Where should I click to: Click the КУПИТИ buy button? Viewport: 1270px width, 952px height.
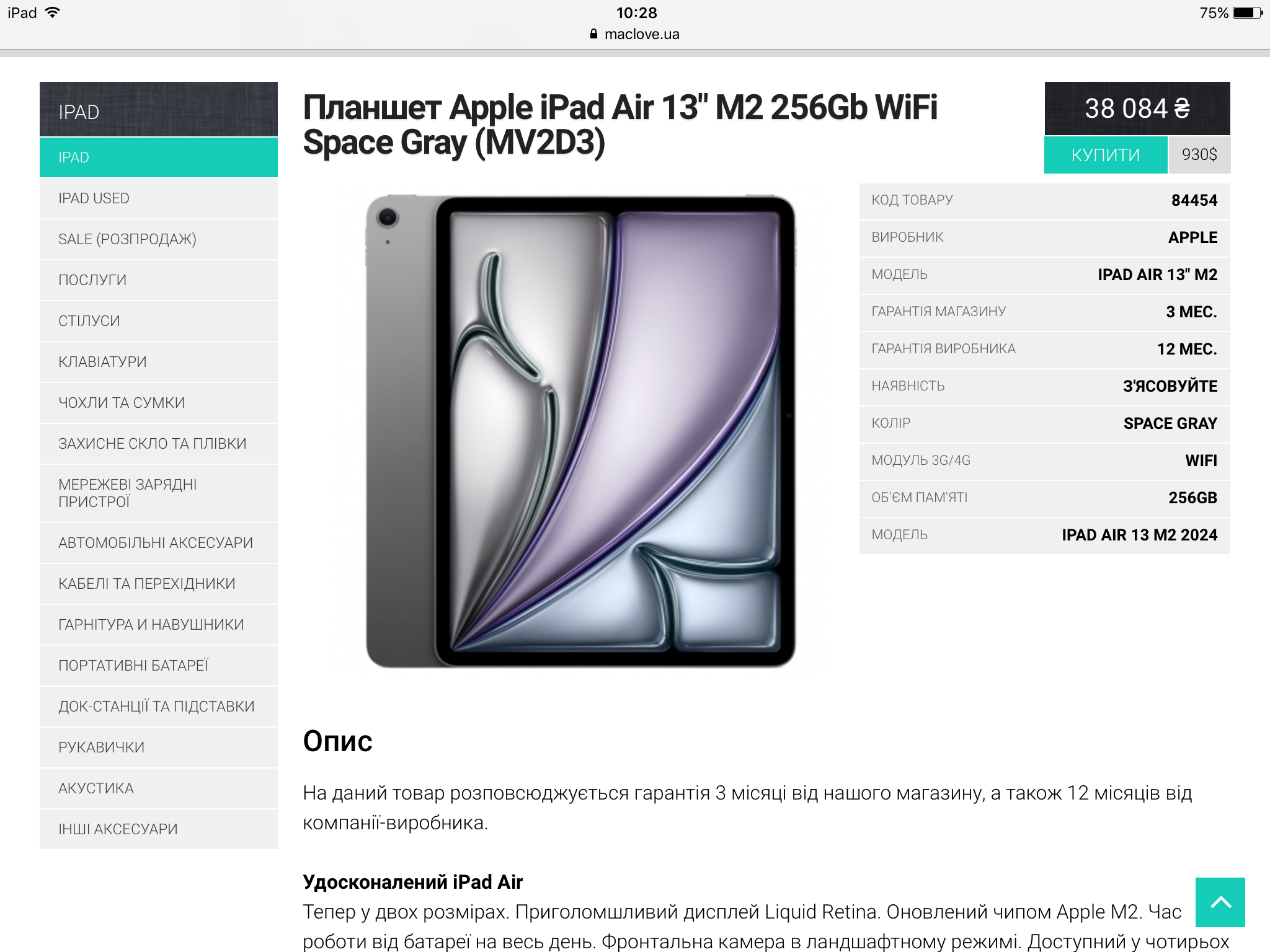point(1106,155)
